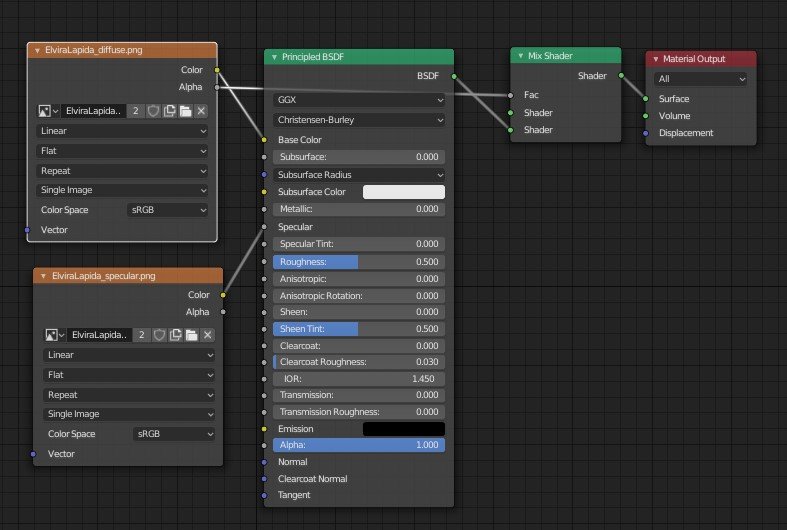Click the IOR value field
This screenshot has width=787, height=530.
click(x=358, y=379)
